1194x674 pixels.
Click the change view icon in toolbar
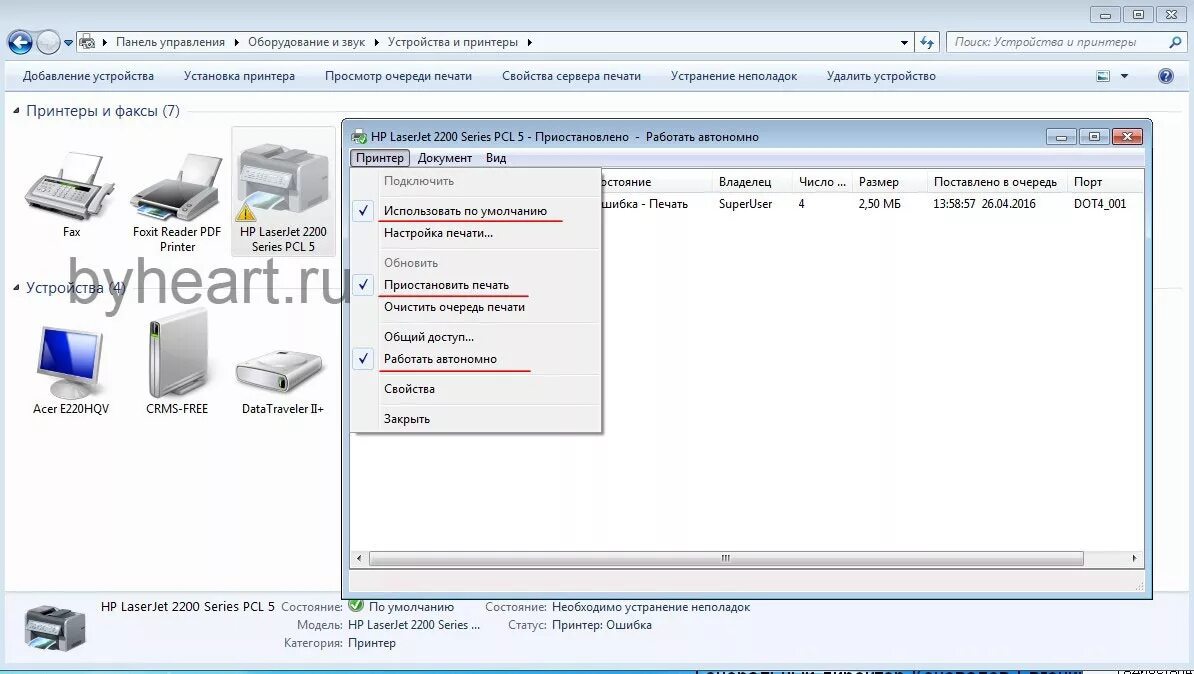pyautogui.click(x=1103, y=76)
